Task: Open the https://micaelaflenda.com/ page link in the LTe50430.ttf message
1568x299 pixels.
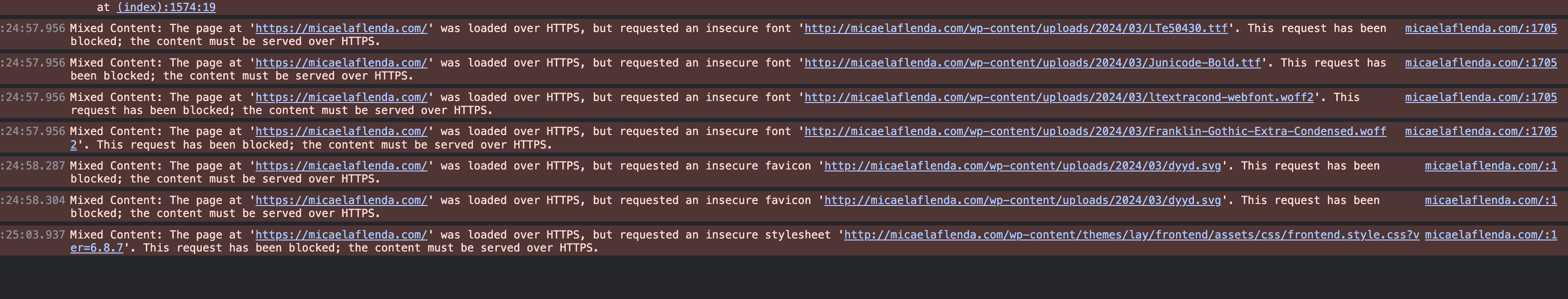Action: pos(342,28)
